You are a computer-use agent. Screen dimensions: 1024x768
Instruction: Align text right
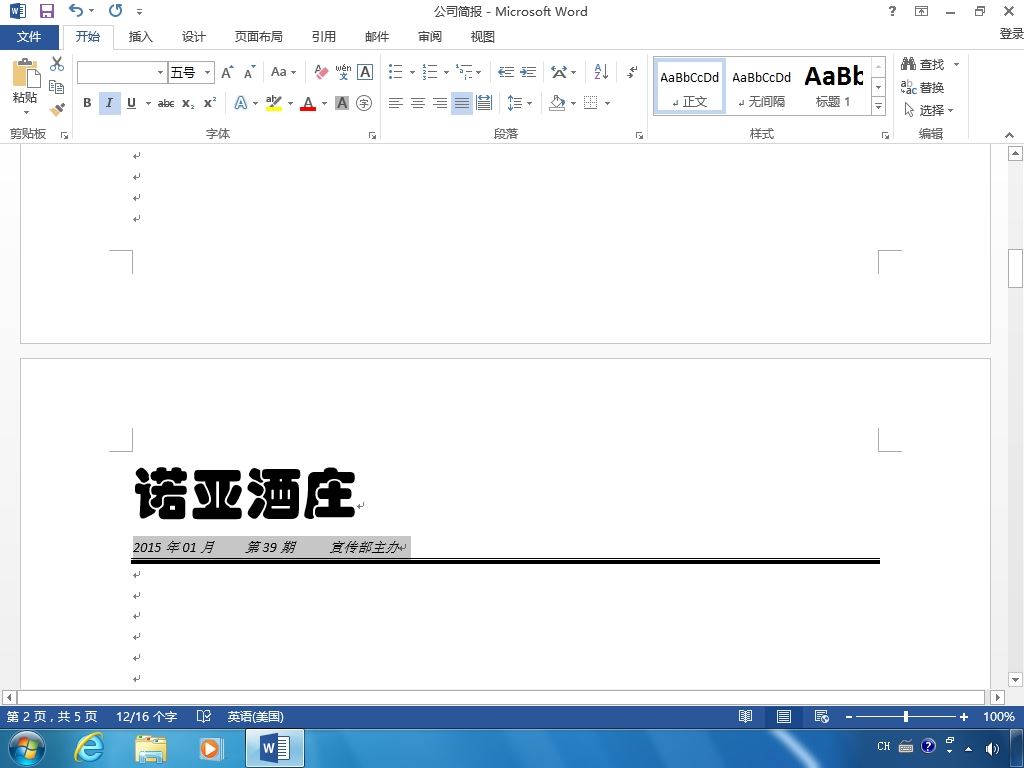pos(440,103)
